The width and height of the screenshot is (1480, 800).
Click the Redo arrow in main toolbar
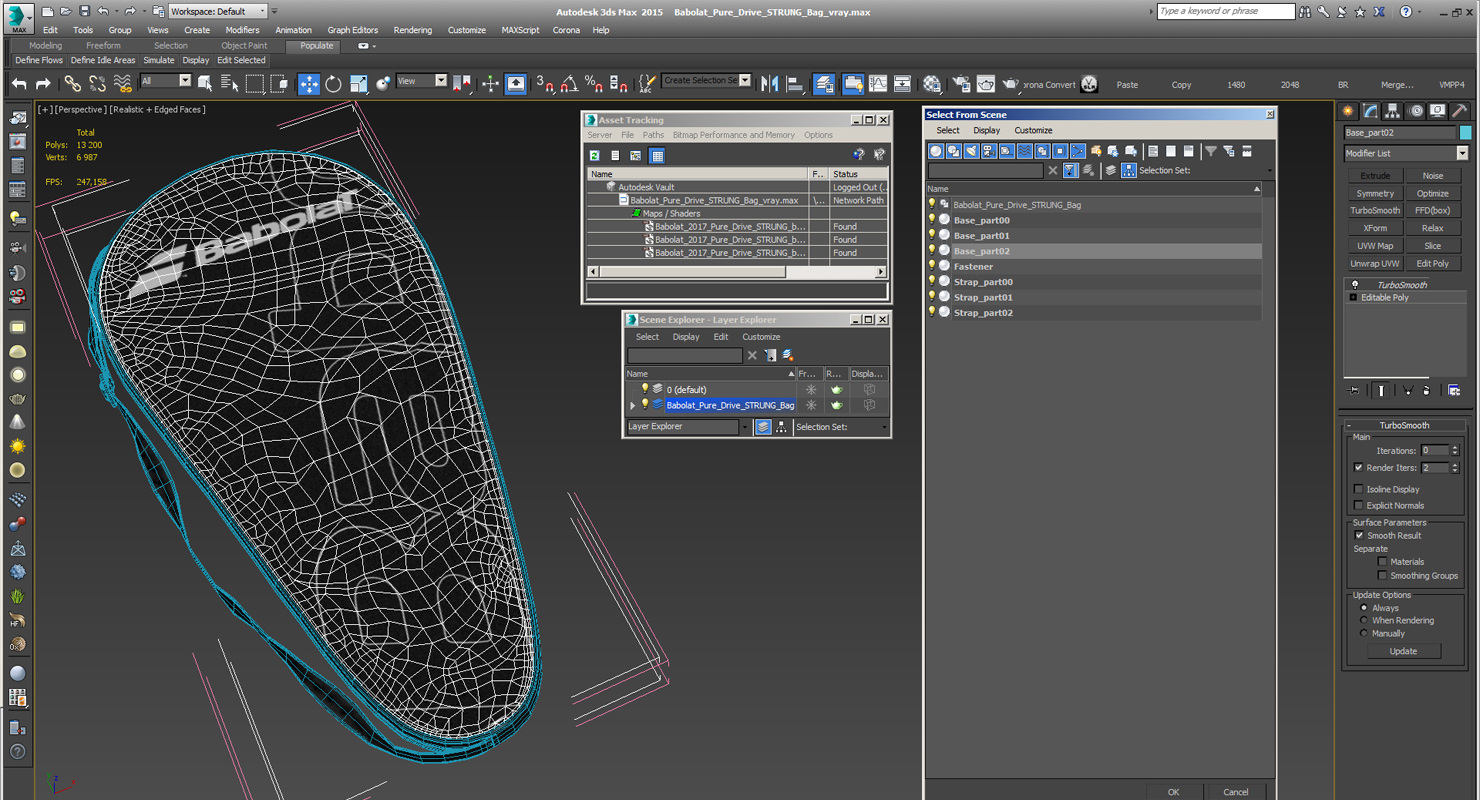pos(43,84)
